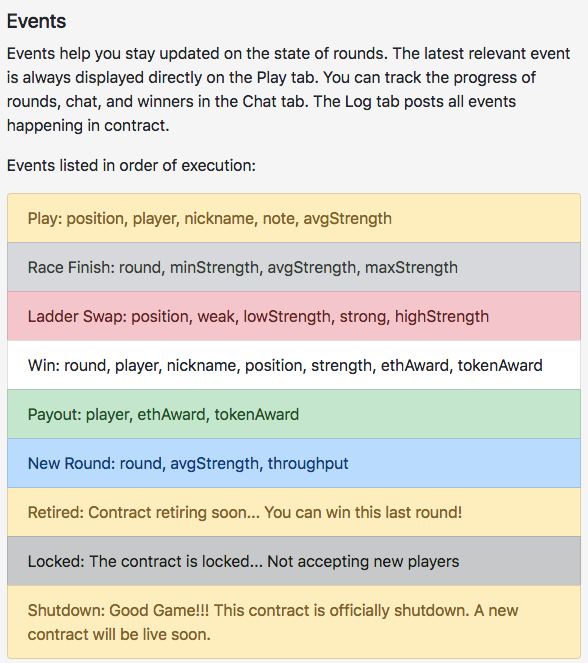This screenshot has height=663, width=588.
Task: Click tokenAward in the Payout row
Action: point(257,414)
